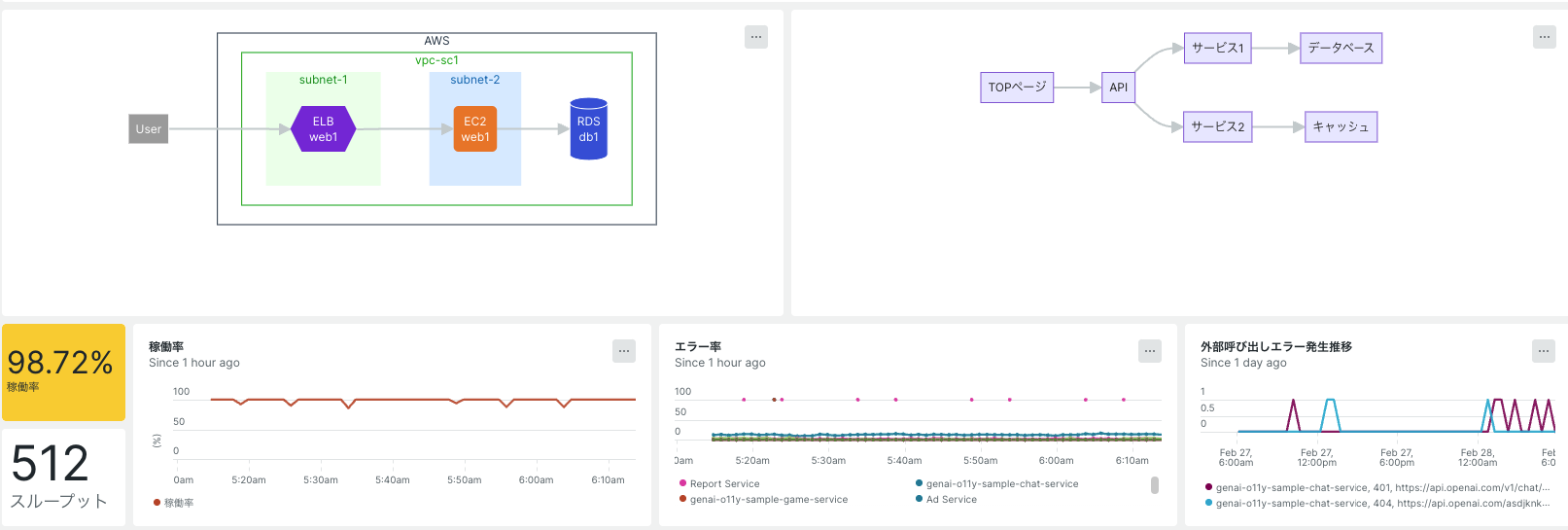Screen dimensions: 1568x530
Task: Open 外部呼び出しエラー発生推移 chart options menu
Action: click(x=1544, y=351)
